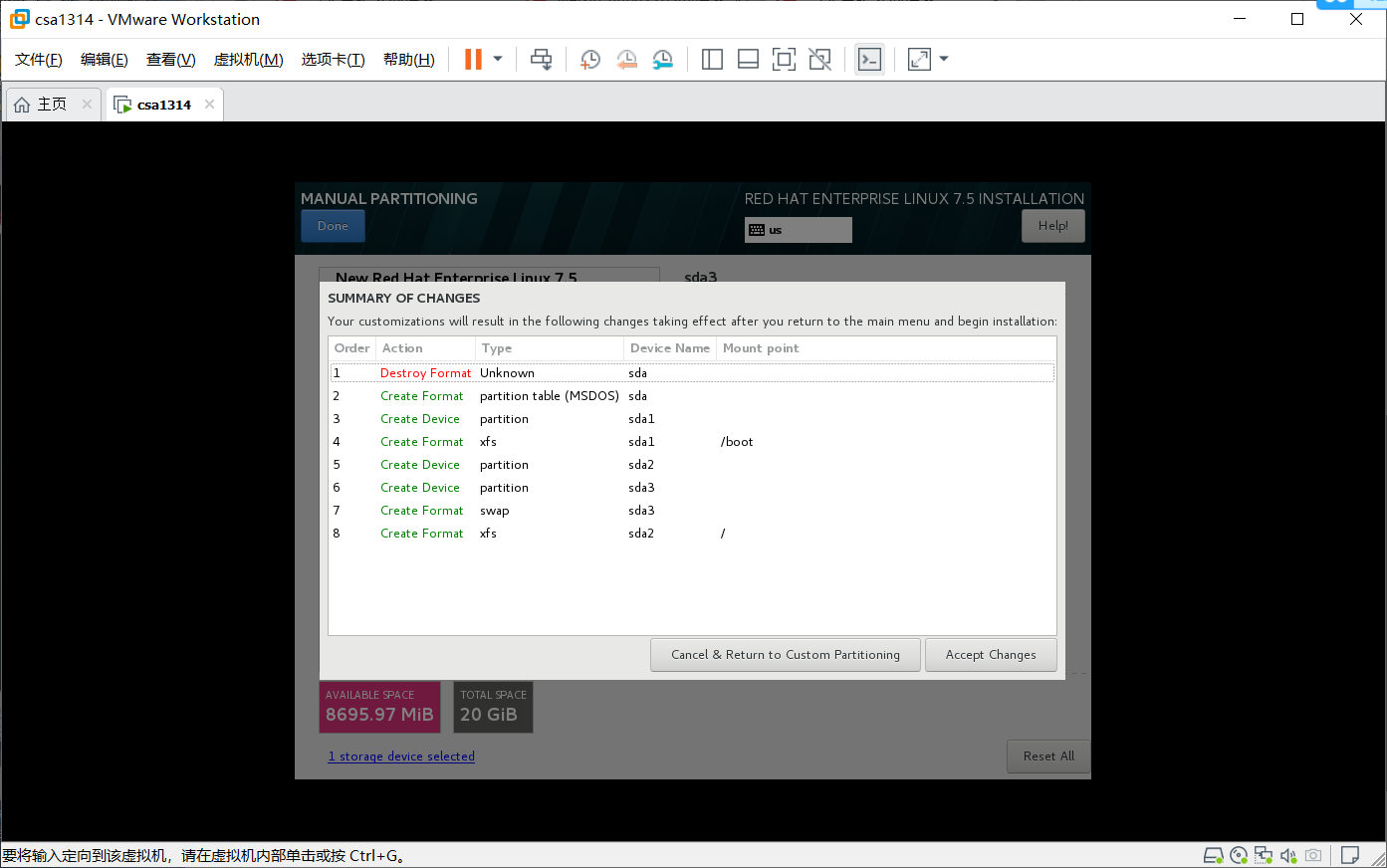This screenshot has height=868, width=1387.
Task: Maximize the VMware Workstation window
Action: click(1297, 19)
